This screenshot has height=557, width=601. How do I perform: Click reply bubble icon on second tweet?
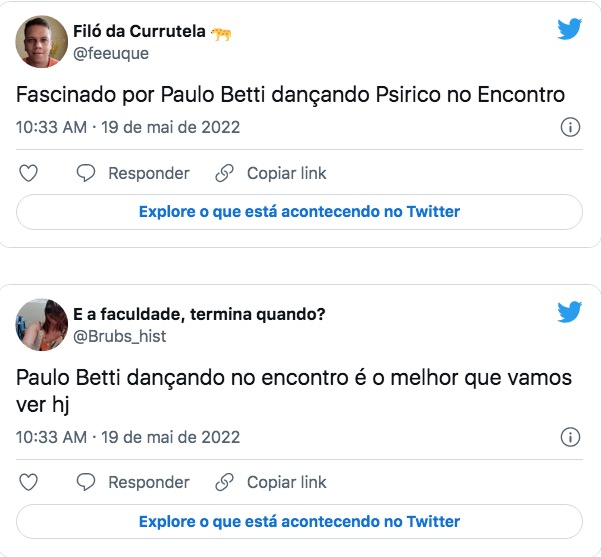pyautogui.click(x=87, y=482)
